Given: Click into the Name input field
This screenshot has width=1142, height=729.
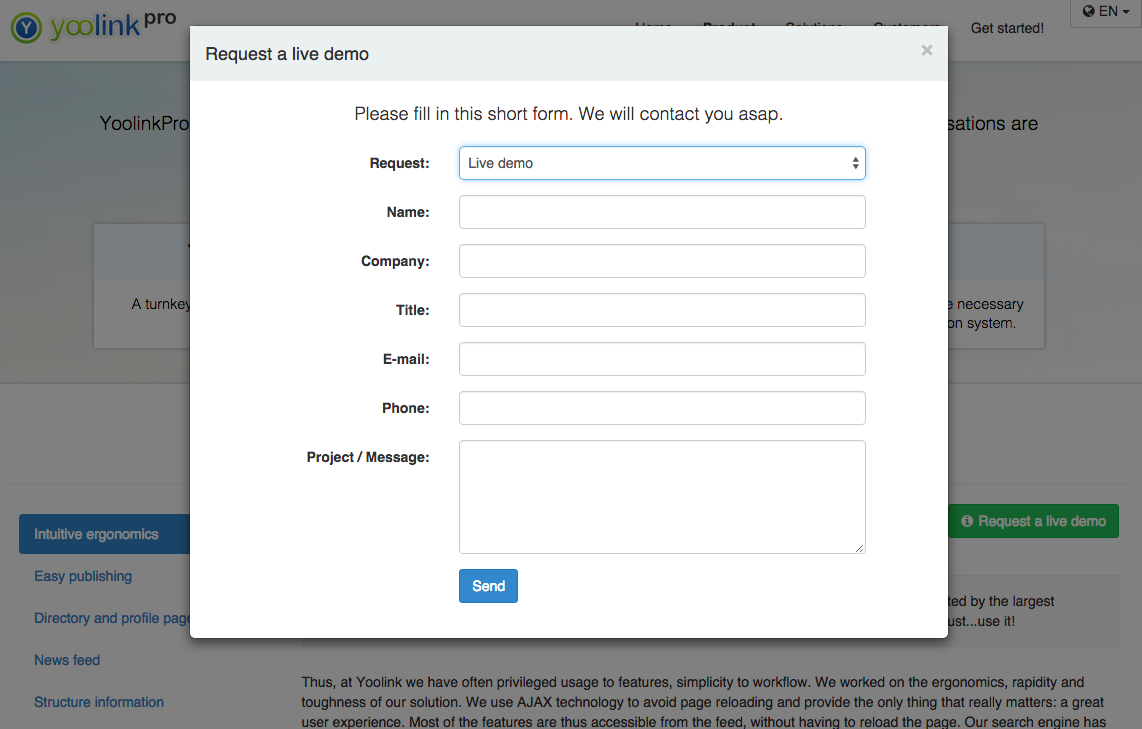Looking at the screenshot, I should click(662, 212).
